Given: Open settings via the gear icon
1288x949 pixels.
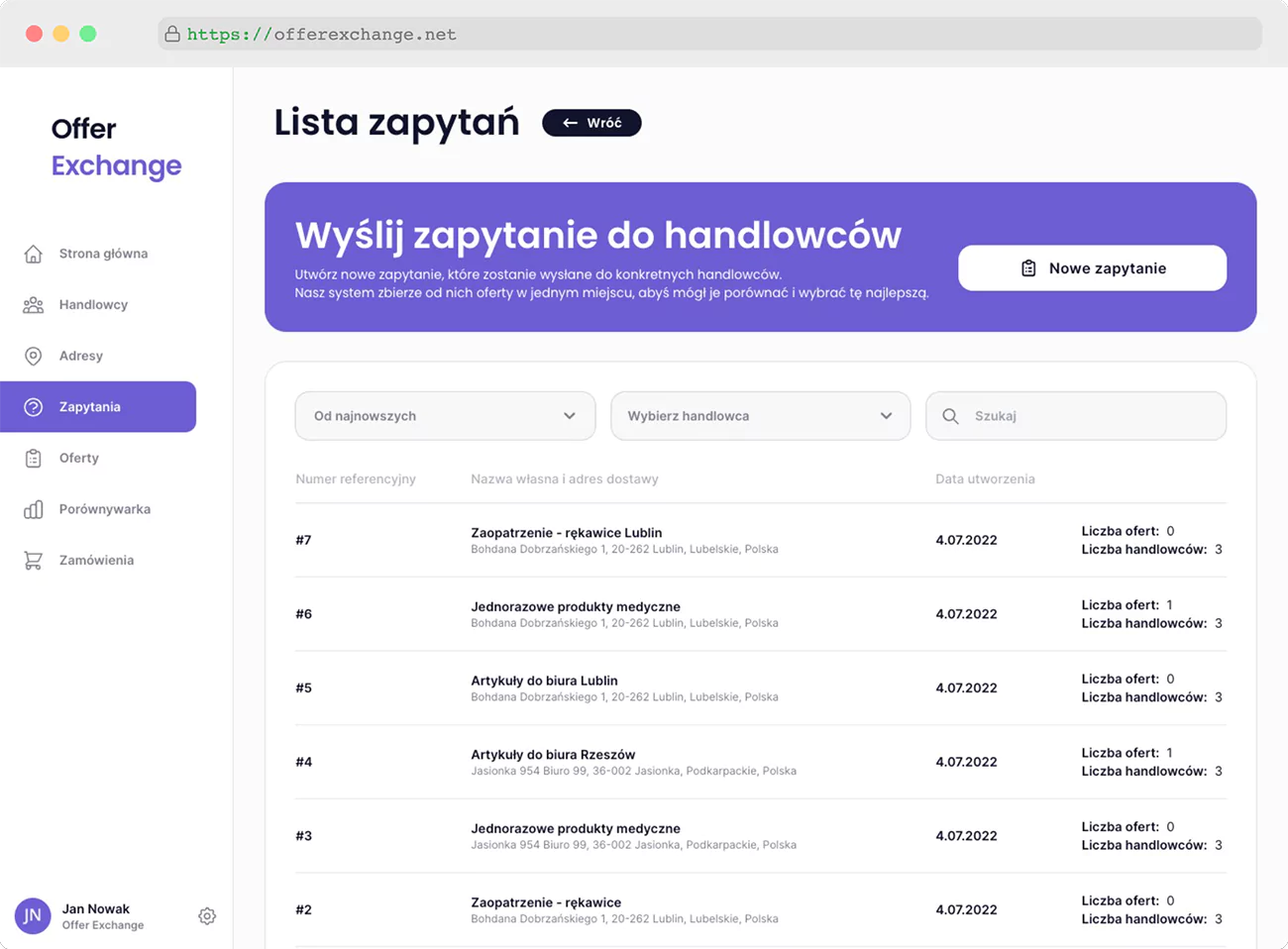Looking at the screenshot, I should pyautogui.click(x=207, y=915).
